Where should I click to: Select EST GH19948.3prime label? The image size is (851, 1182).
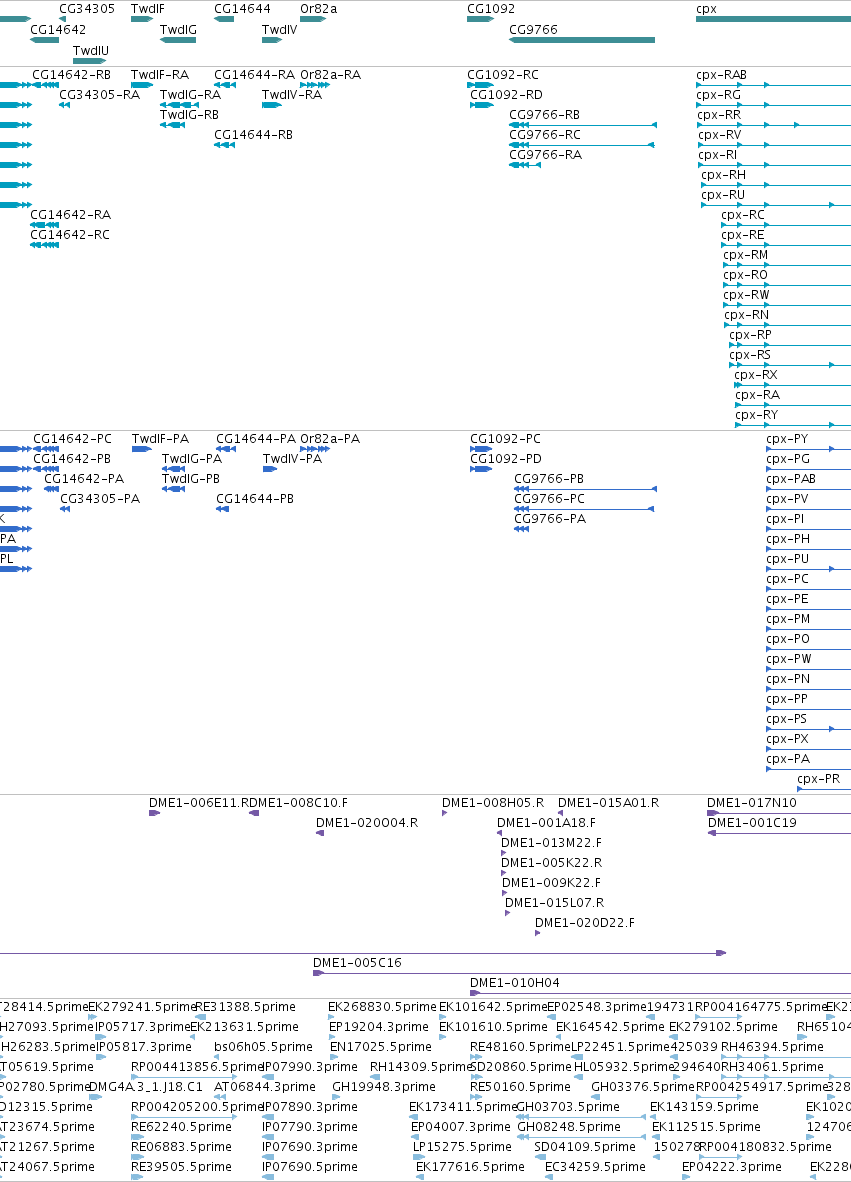tap(384, 1086)
